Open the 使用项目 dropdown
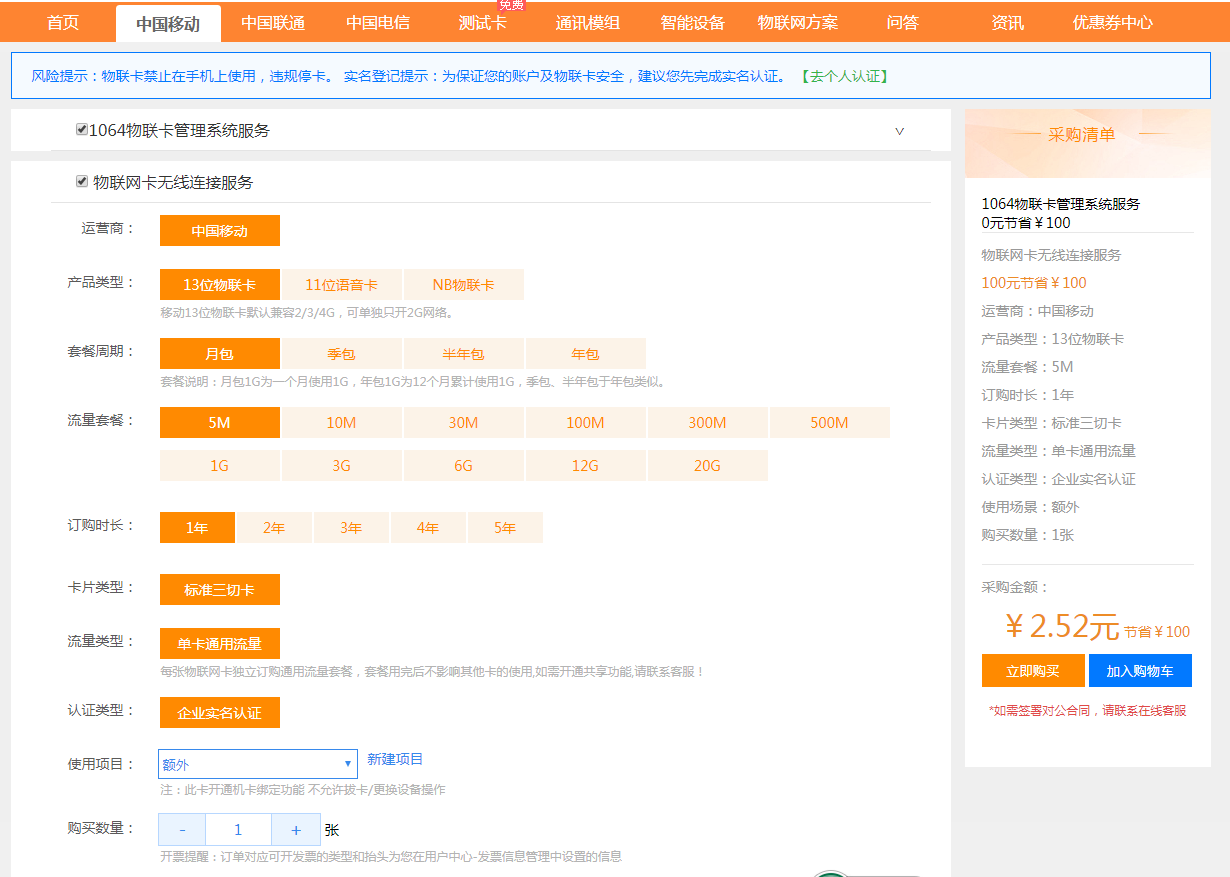 (257, 764)
